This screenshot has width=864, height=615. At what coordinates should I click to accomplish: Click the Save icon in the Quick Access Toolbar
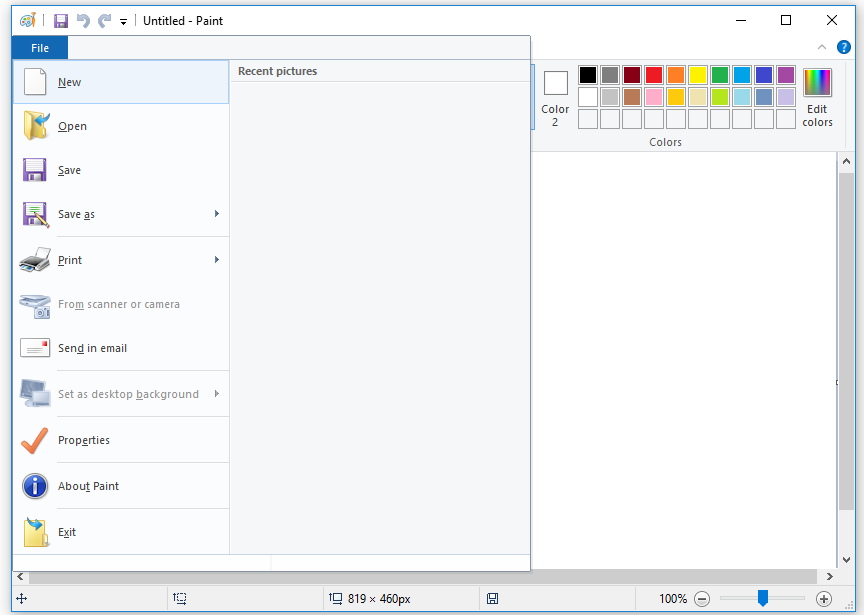tap(60, 20)
